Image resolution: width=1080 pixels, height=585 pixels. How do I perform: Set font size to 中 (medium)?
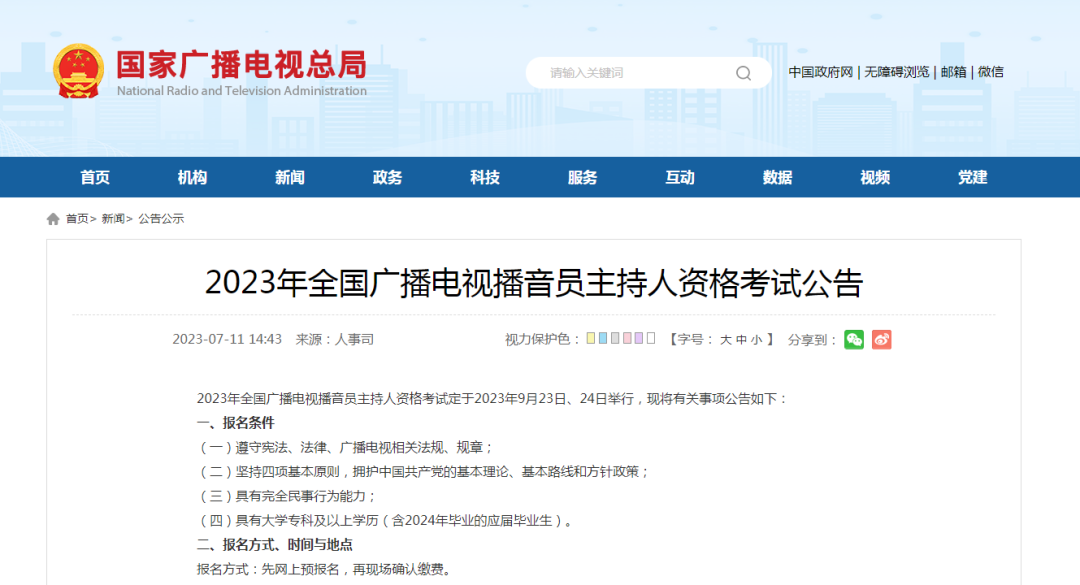tap(741, 340)
